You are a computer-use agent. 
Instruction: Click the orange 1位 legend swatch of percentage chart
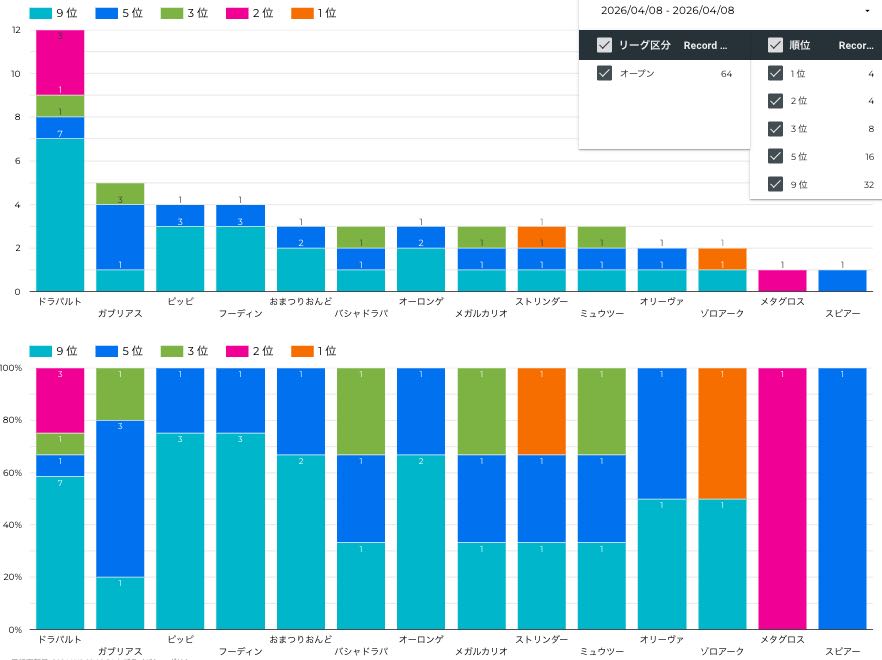304,351
